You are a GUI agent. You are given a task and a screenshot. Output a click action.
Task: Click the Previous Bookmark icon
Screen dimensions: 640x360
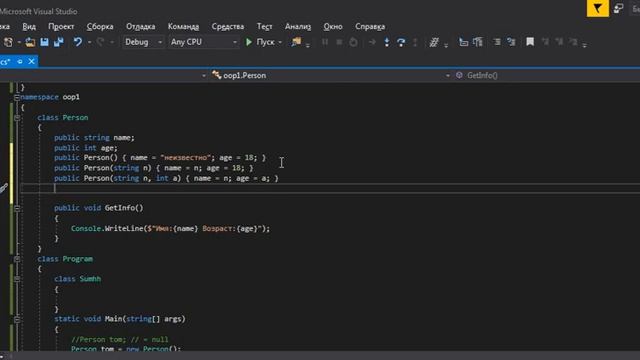point(545,42)
